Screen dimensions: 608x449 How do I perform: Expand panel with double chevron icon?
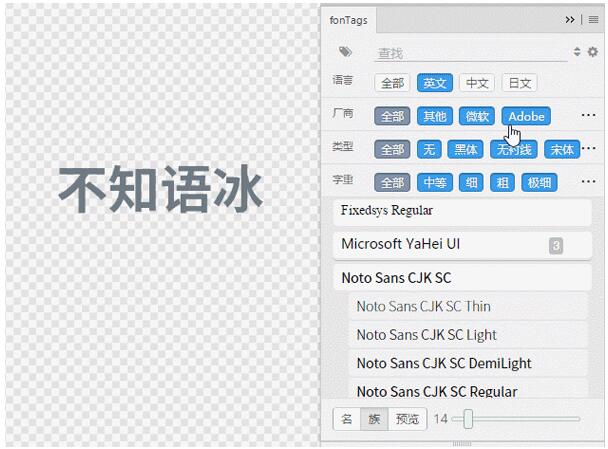tap(570, 19)
